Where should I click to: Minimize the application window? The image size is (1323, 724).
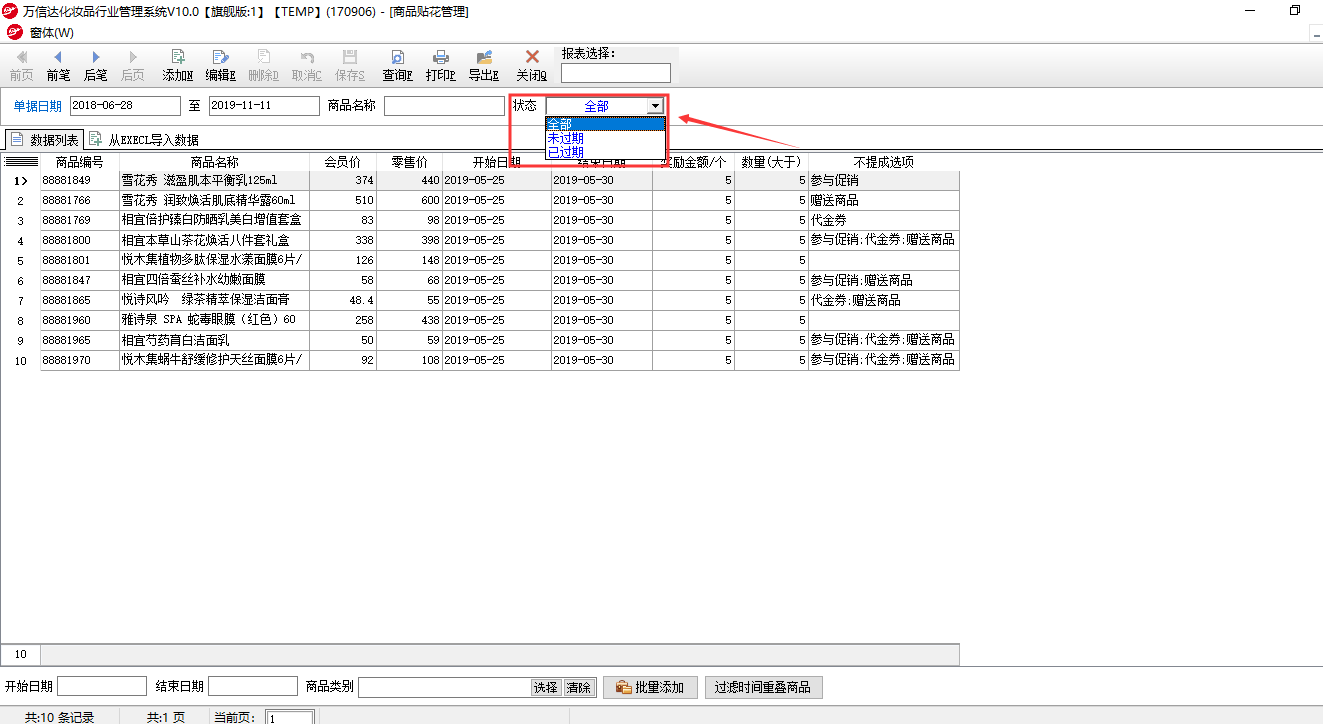pos(1250,11)
